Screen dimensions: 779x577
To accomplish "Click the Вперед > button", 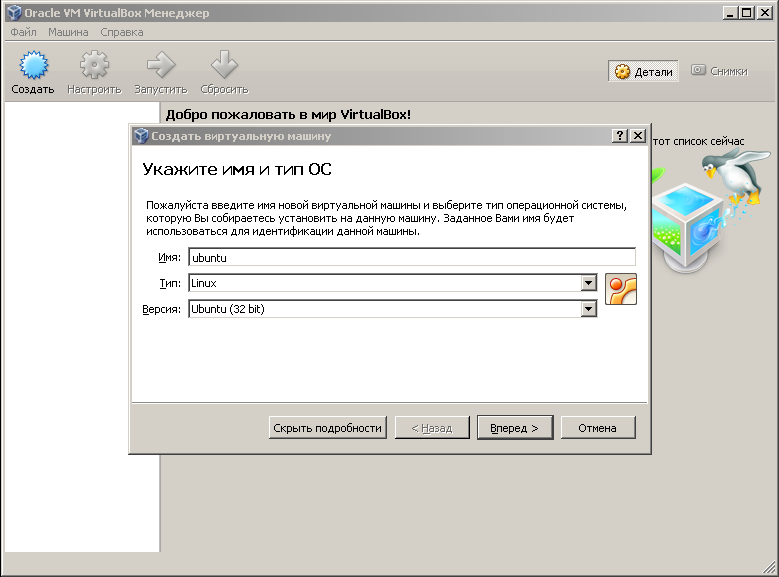I will click(515, 428).
